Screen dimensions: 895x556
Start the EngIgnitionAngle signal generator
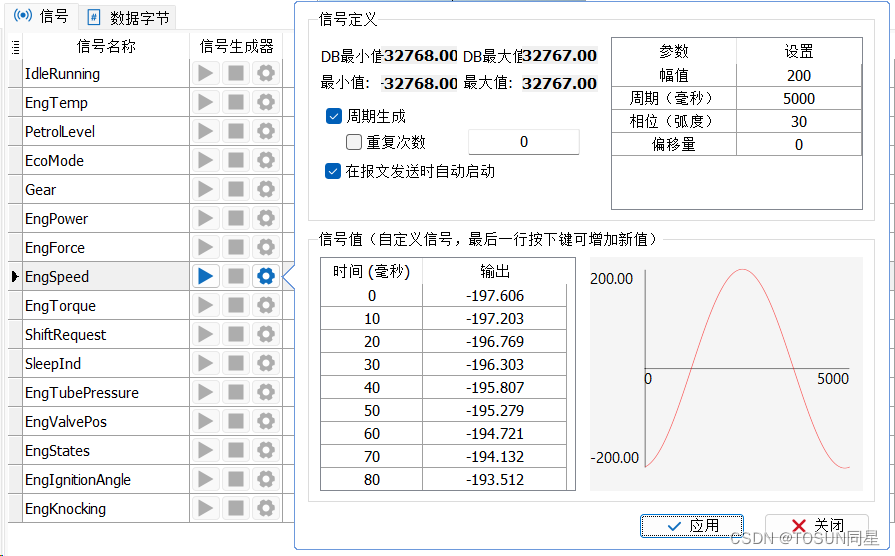(205, 480)
